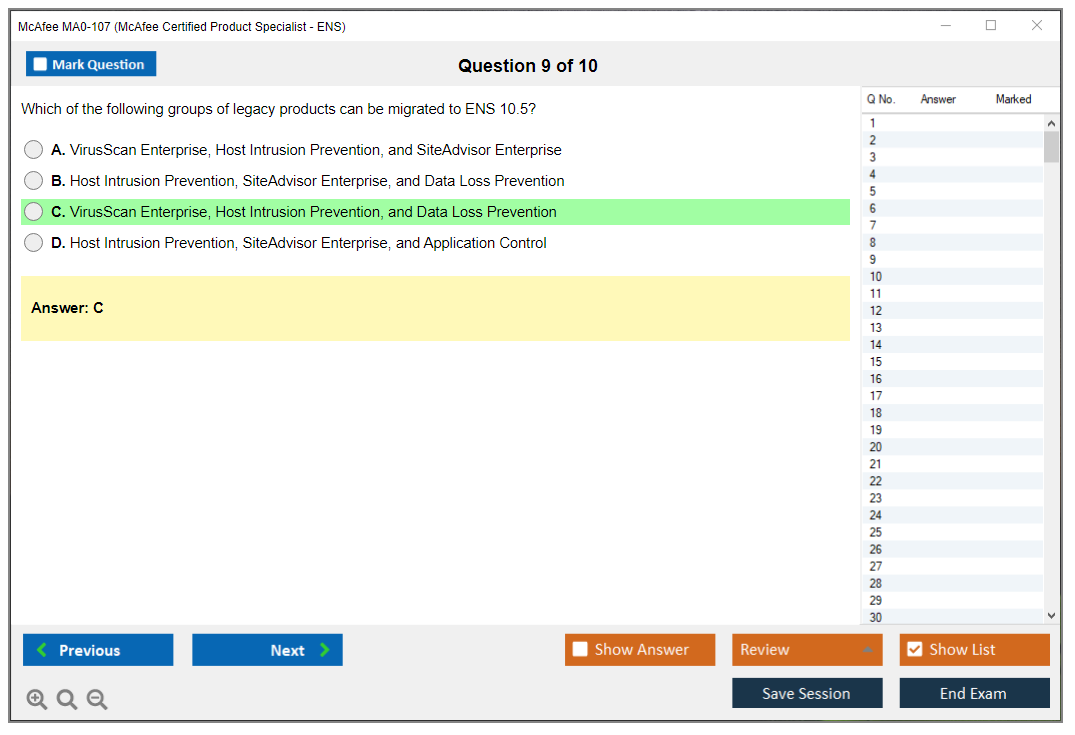Image resolution: width=1075 pixels, height=735 pixels.
Task: Select option B Host Intrusion Prevention answer
Action: [x=34, y=181]
